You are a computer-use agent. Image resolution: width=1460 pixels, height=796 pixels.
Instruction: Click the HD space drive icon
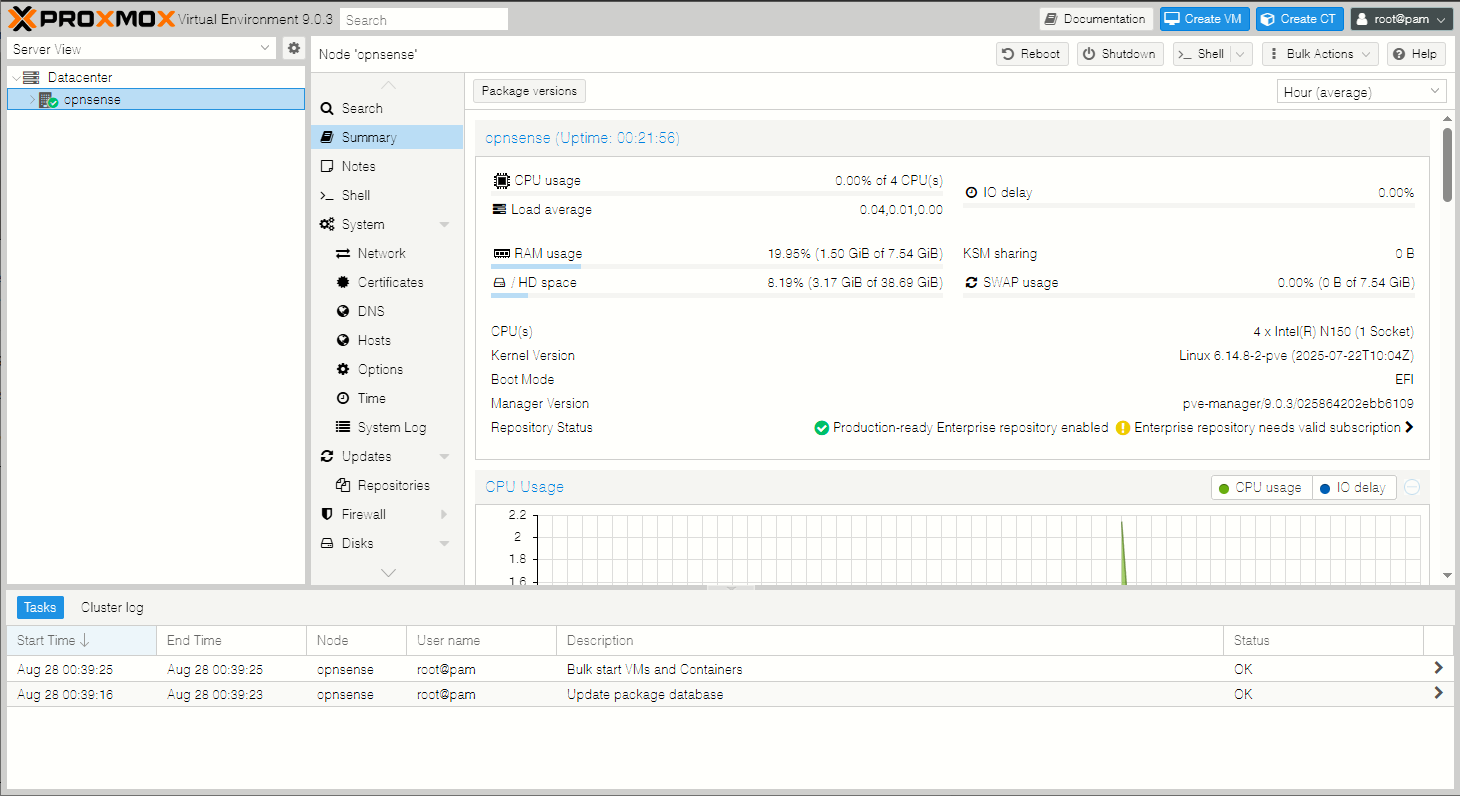coord(499,283)
